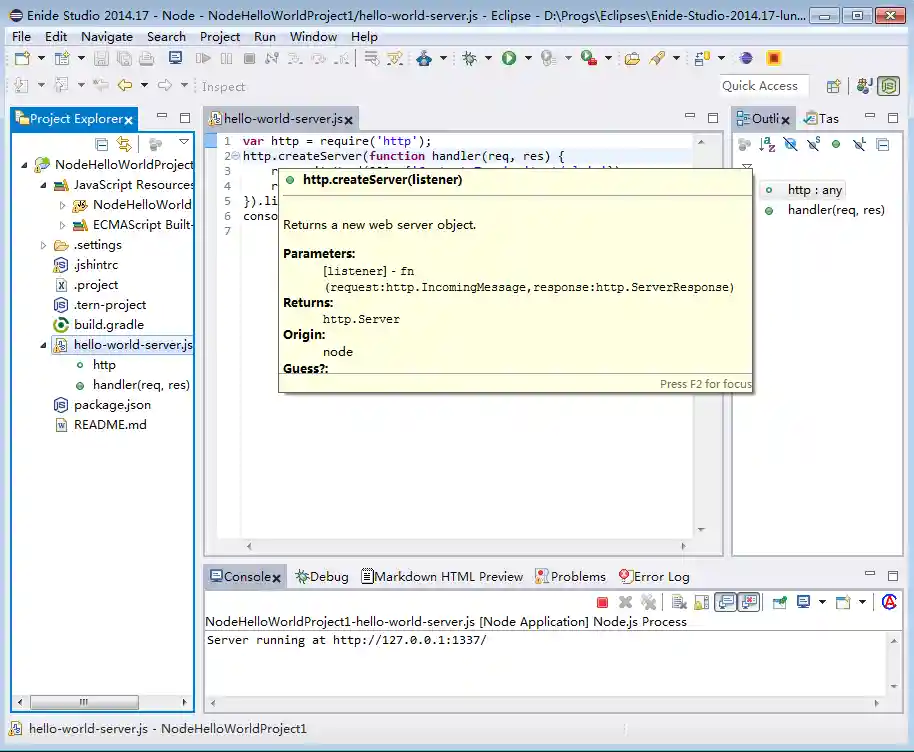Image resolution: width=914 pixels, height=752 pixels.
Task: Terminate the running Node.js process
Action: [602, 601]
